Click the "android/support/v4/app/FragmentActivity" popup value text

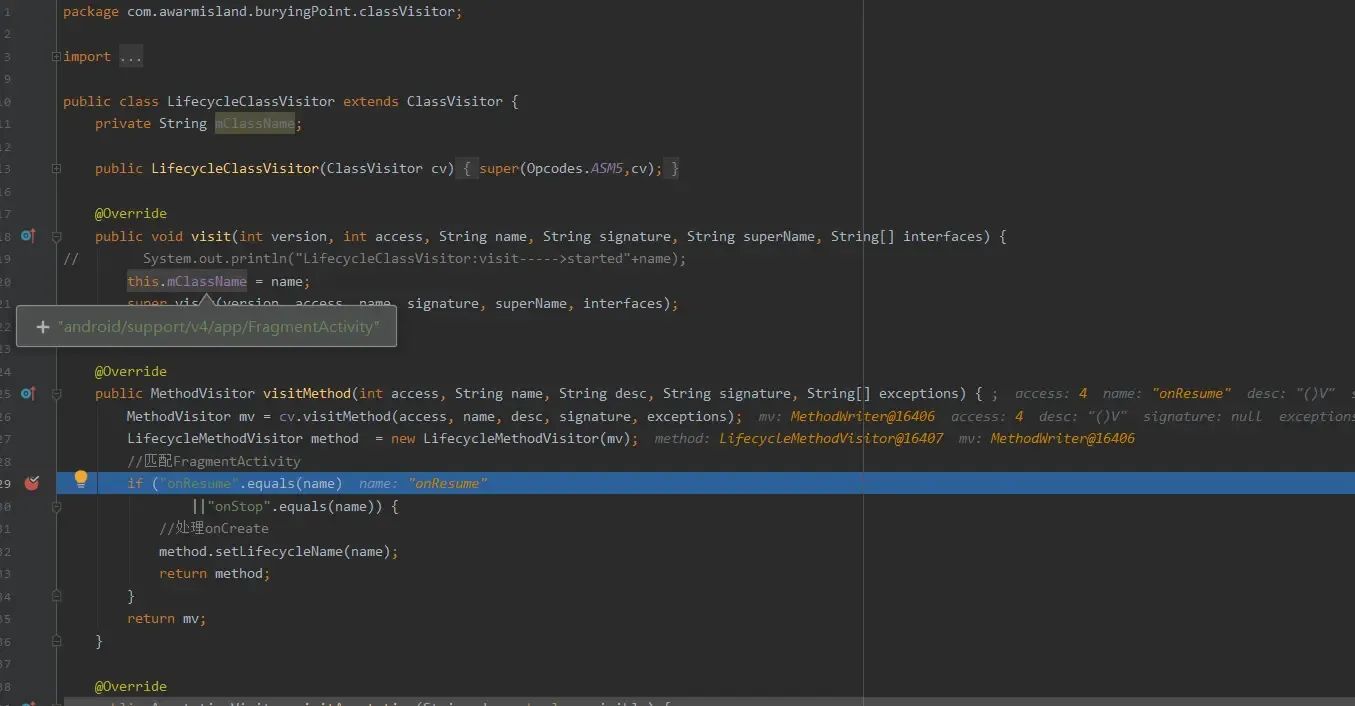coord(219,327)
